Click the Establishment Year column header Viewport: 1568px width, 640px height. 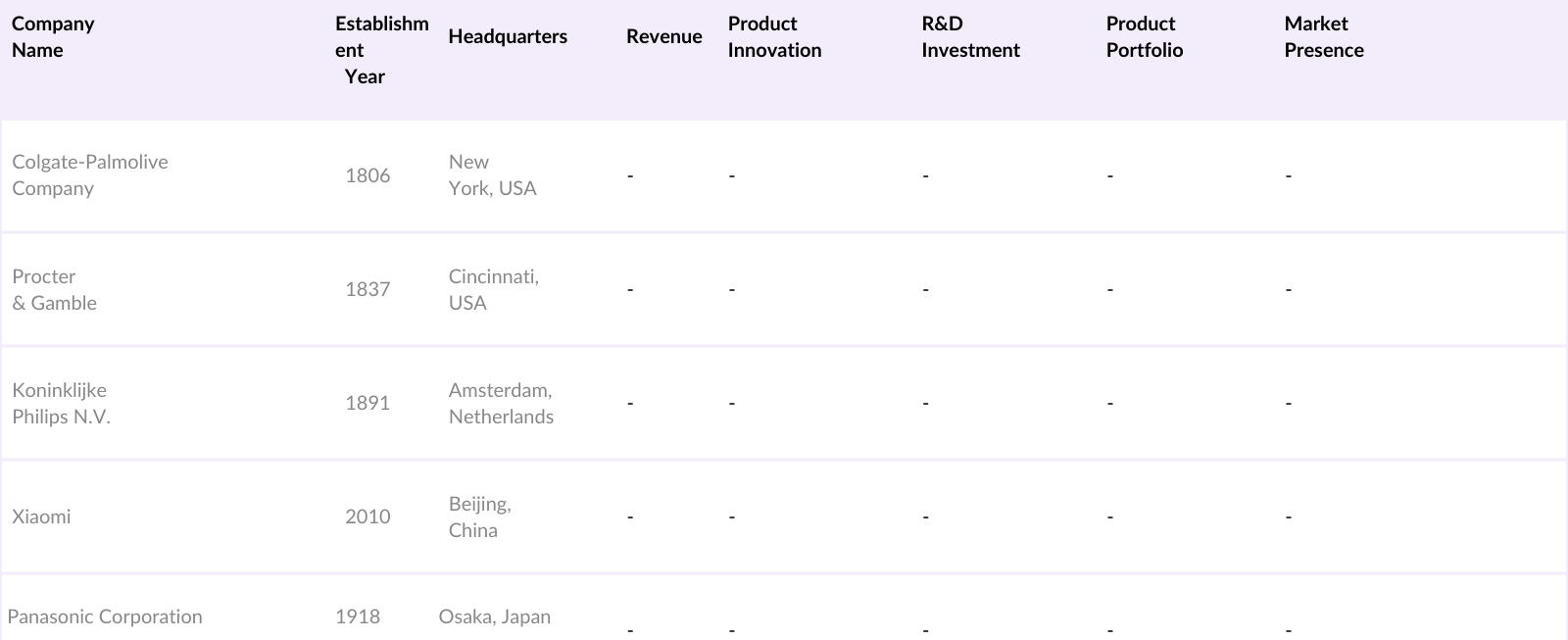click(x=381, y=50)
